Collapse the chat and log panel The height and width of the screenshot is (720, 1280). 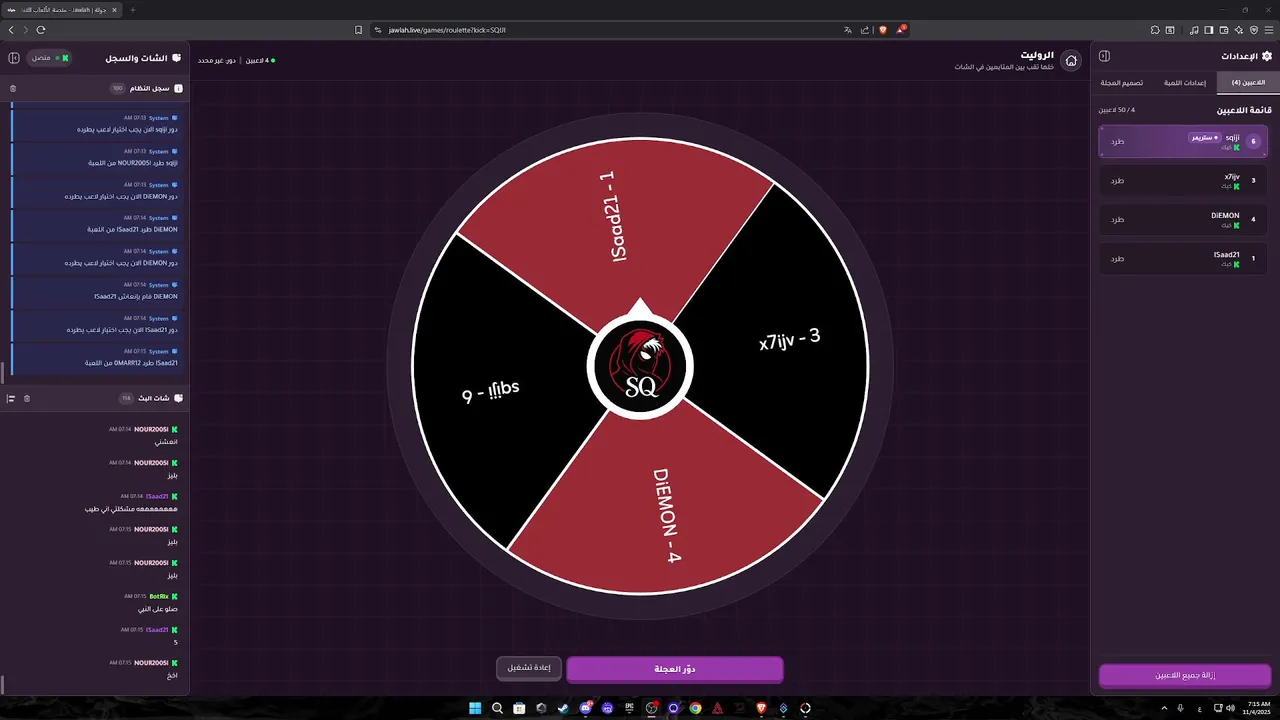14,58
